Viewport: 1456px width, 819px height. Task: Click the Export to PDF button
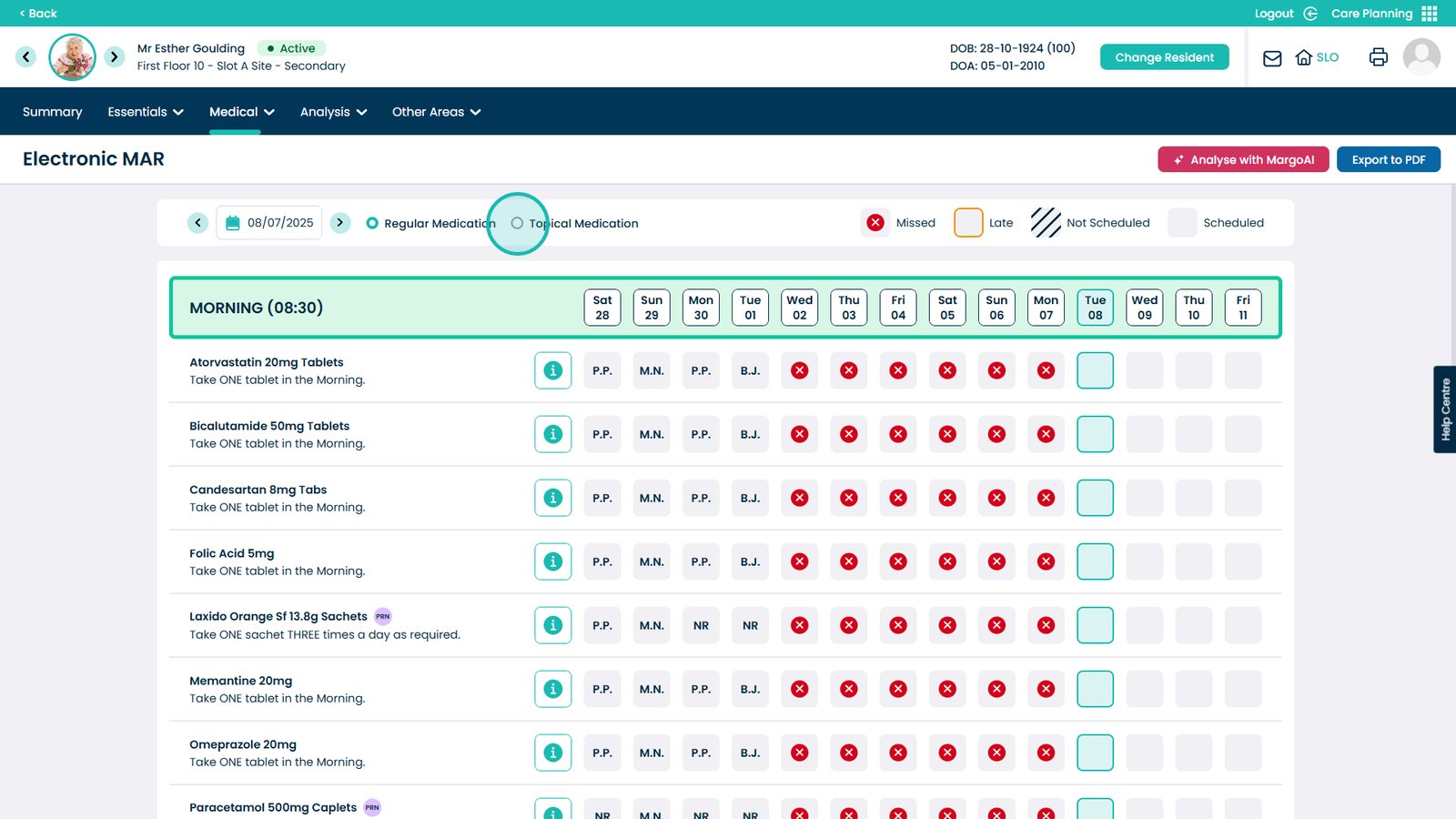pyautogui.click(x=1388, y=159)
